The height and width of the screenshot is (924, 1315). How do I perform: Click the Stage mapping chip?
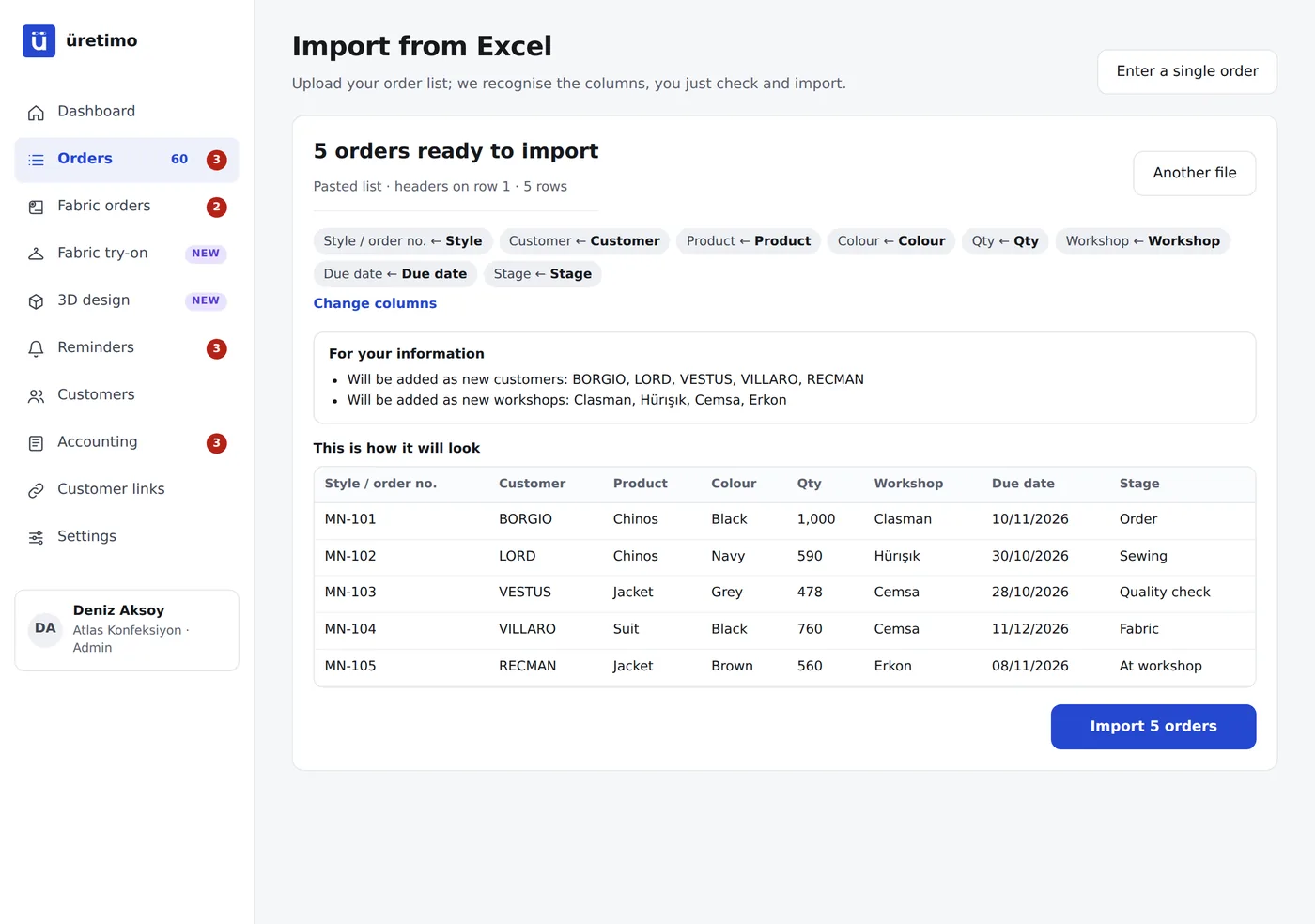point(543,274)
